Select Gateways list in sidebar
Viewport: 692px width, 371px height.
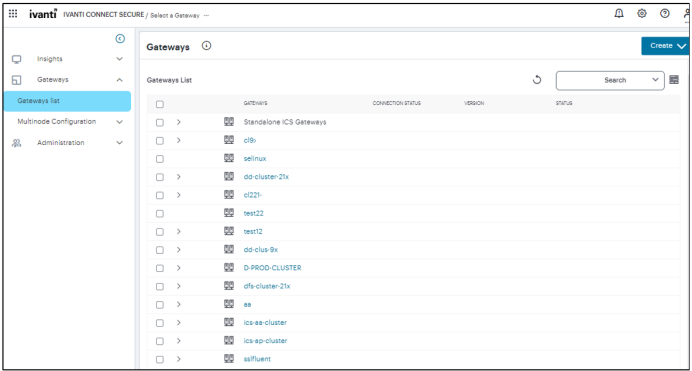[67, 101]
